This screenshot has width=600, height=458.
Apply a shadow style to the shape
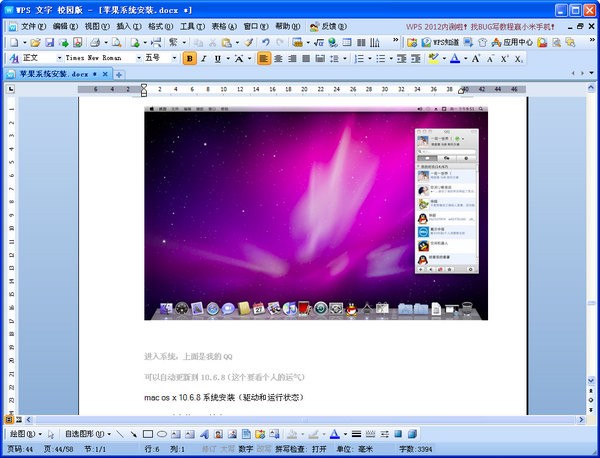(x=398, y=434)
